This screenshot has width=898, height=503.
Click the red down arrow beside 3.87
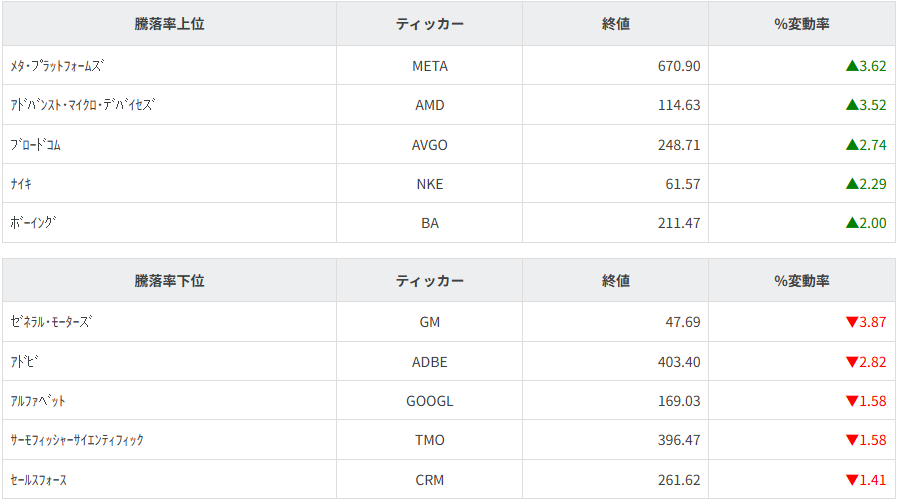click(852, 322)
